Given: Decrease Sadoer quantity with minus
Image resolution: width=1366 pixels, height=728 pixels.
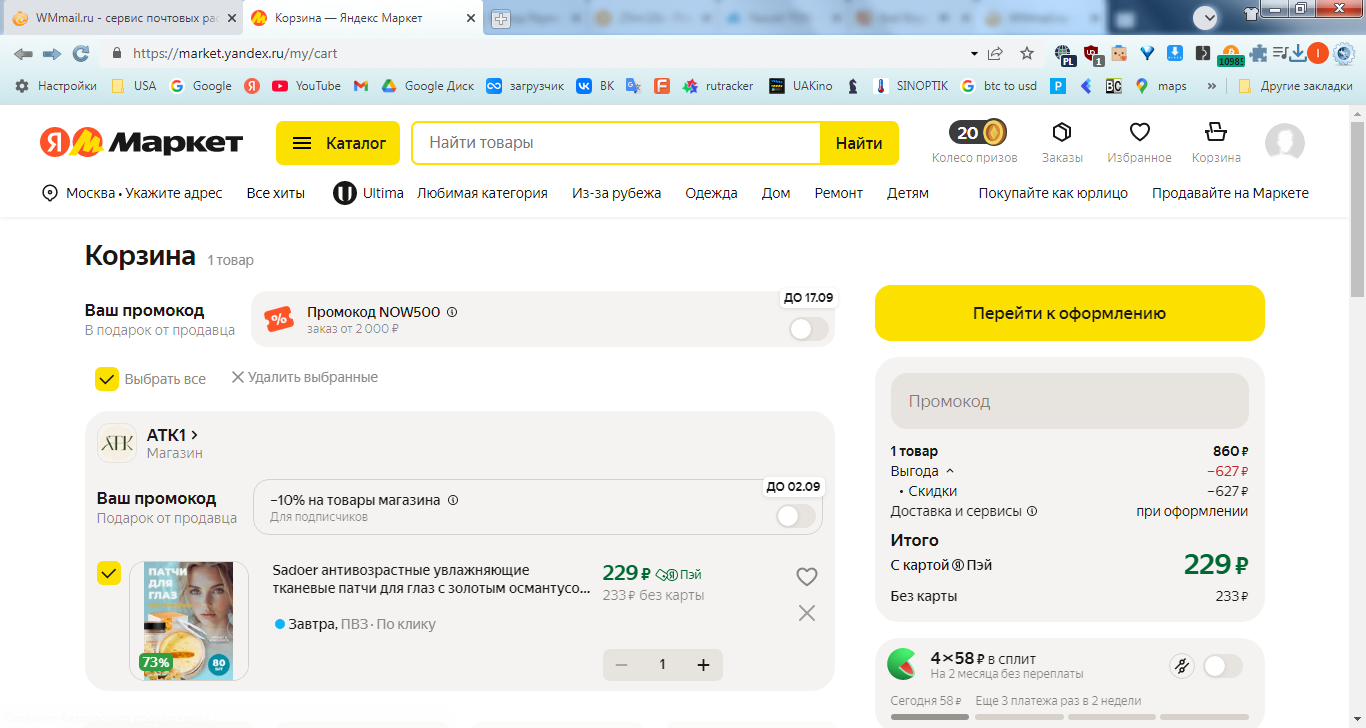Looking at the screenshot, I should 622,665.
